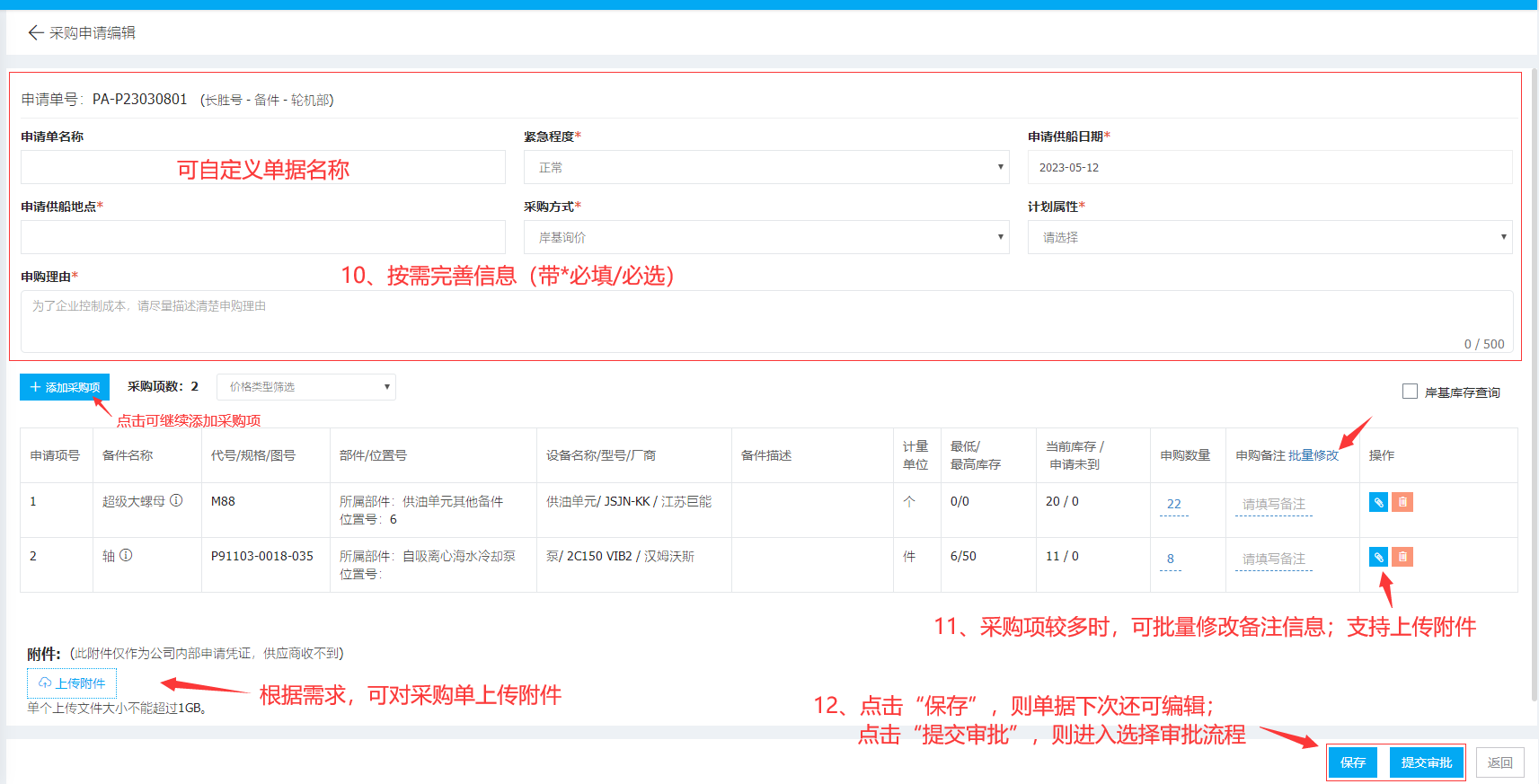
Task: Open the 采购方式 dropdown
Action: tap(766, 237)
